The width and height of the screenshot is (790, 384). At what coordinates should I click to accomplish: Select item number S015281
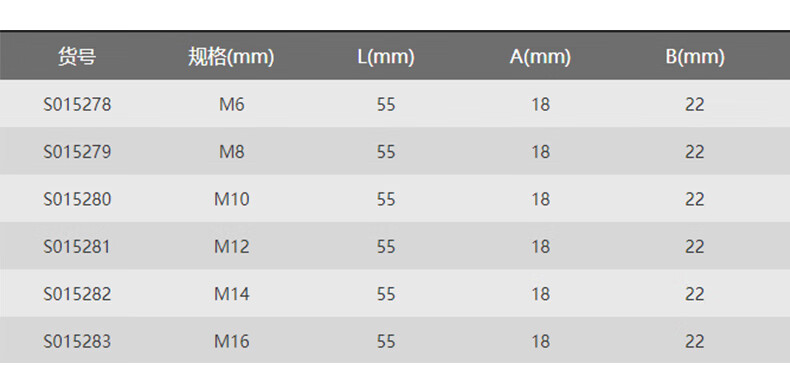(77, 246)
